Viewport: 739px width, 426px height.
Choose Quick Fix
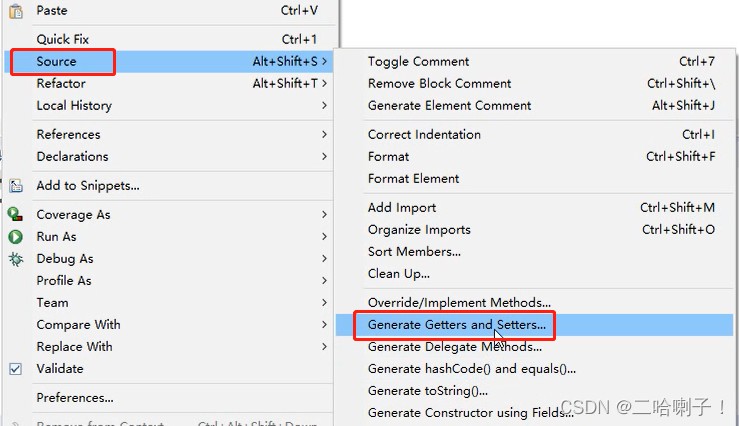[x=63, y=40]
